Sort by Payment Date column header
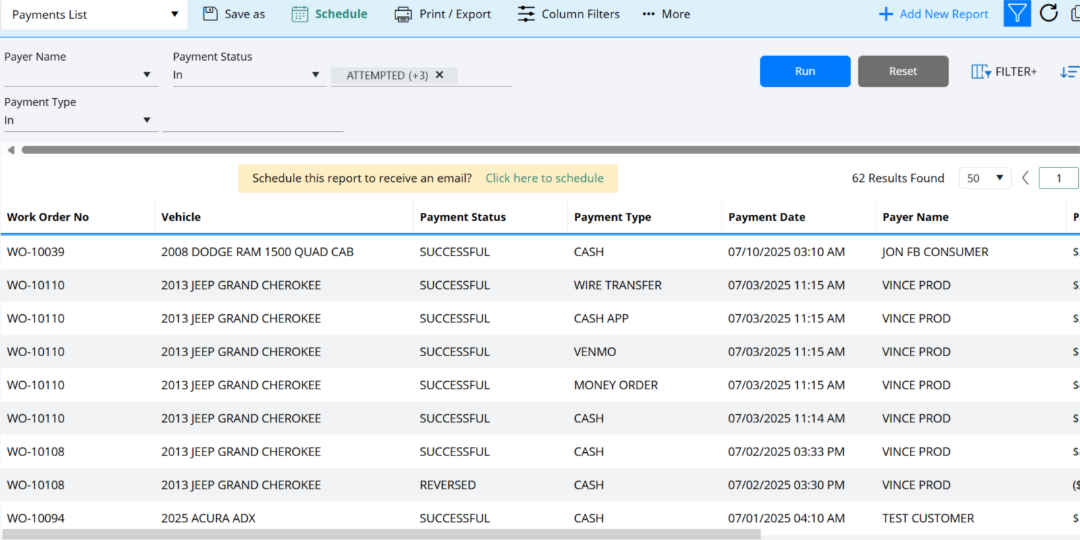Viewport: 1080px width, 540px height. [x=767, y=217]
